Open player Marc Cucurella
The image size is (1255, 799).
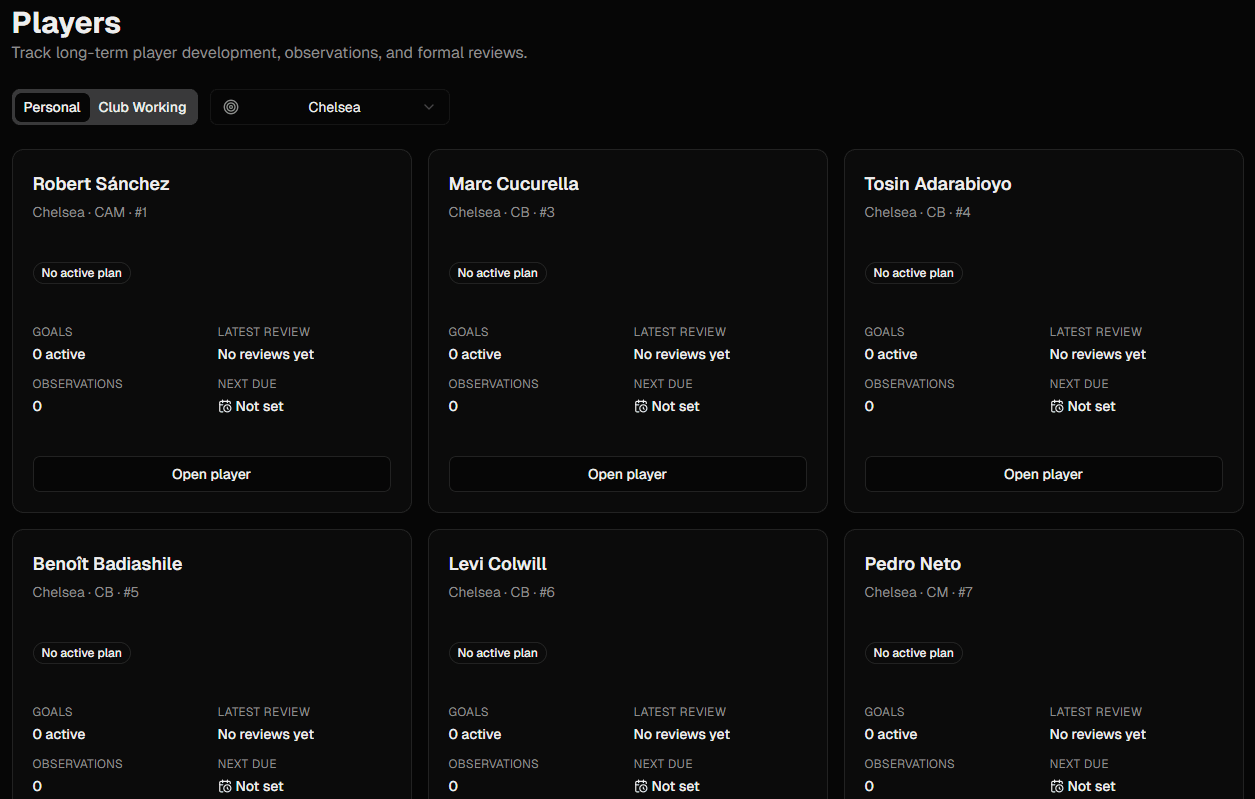tap(628, 474)
